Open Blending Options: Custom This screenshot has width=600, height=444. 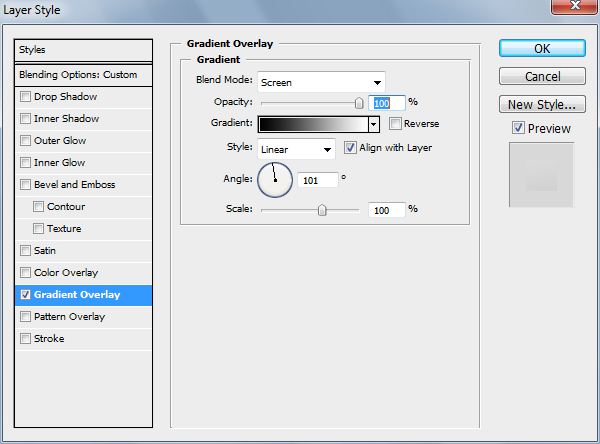pos(83,75)
